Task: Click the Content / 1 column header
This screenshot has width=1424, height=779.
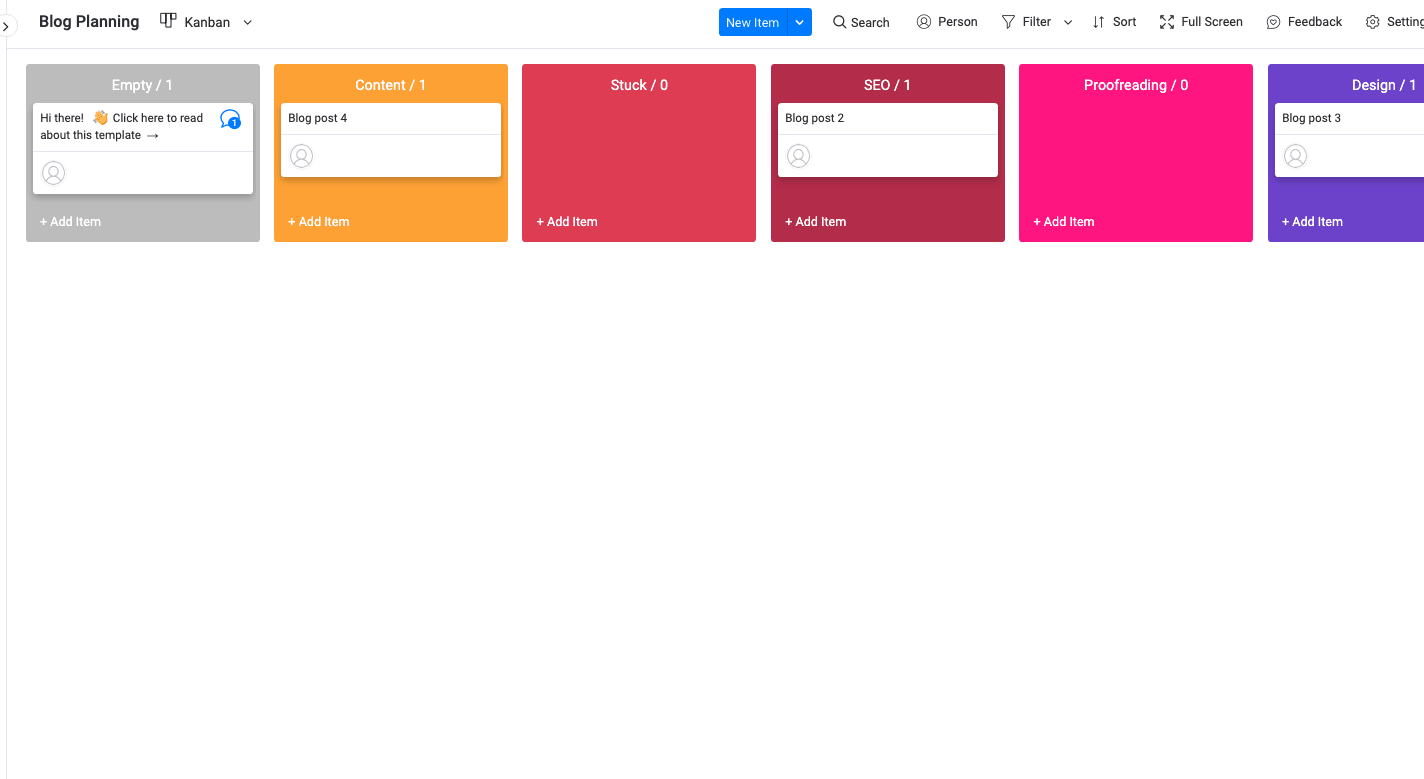Action: [x=390, y=85]
